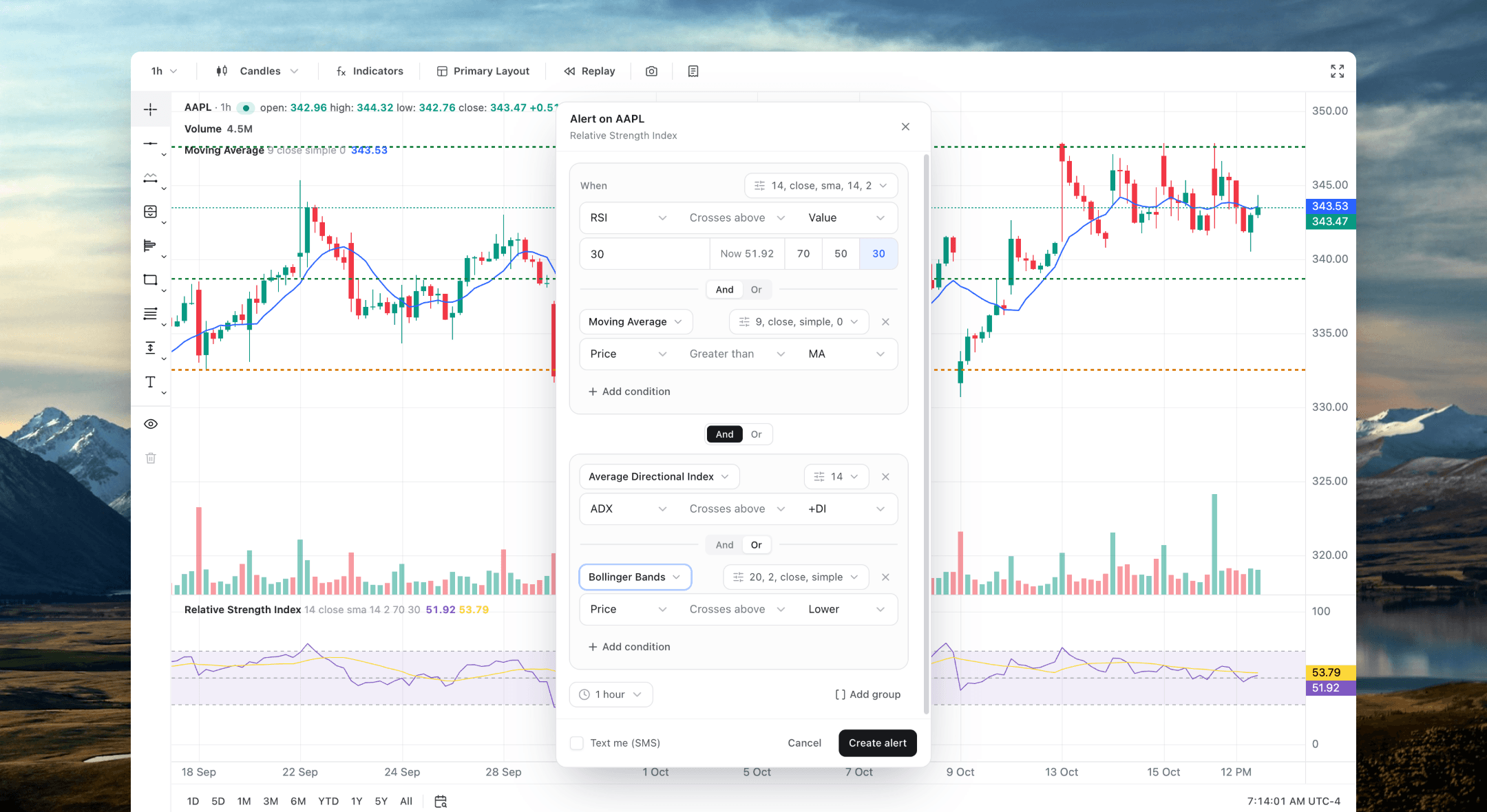The image size is (1487, 812).
Task: Add condition under Bollinger Bands group
Action: pos(629,647)
